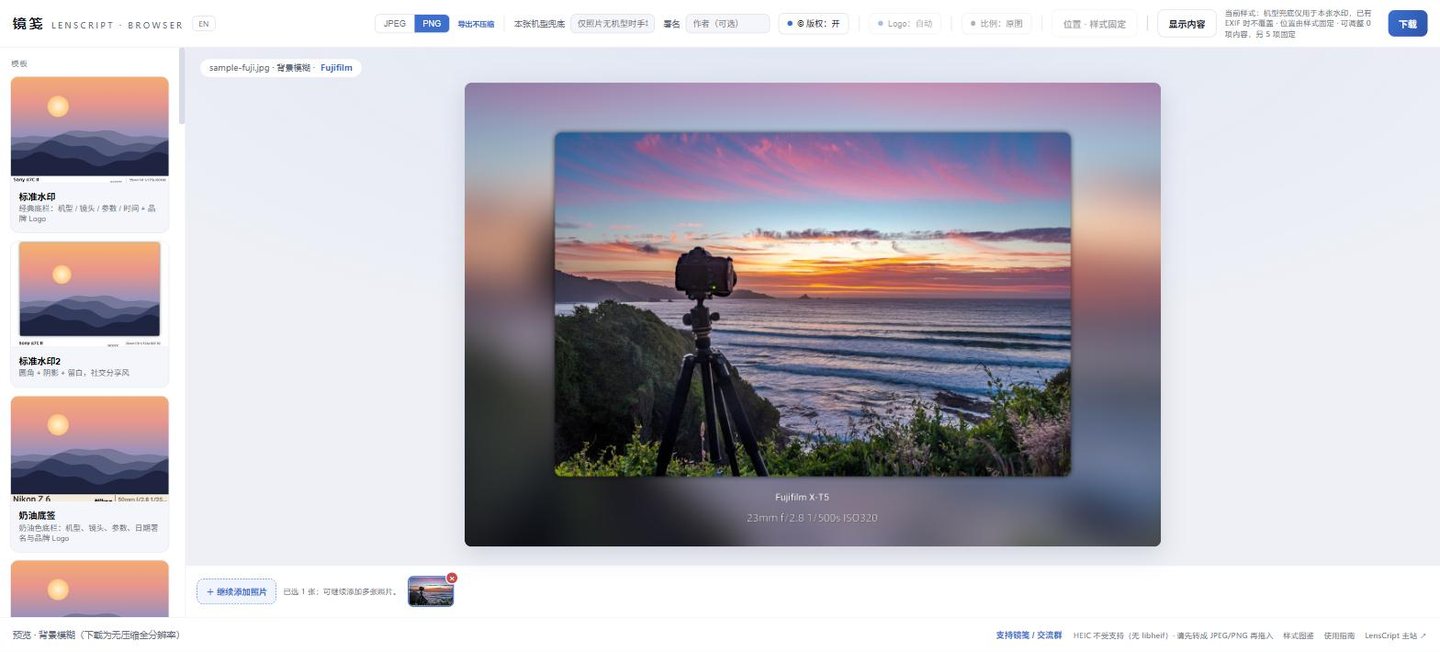This screenshot has height=652, width=1440.
Task: Click 继续添加照片 add photos button
Action: (x=236, y=592)
